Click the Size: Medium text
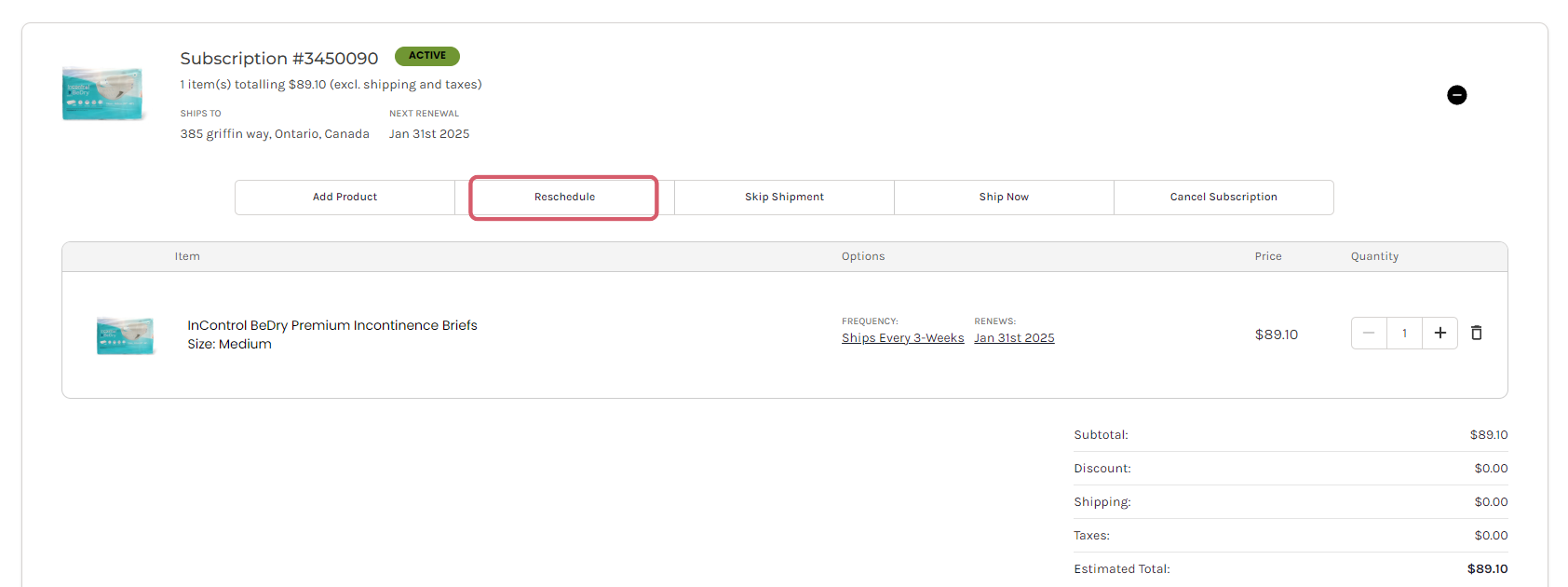 coord(229,344)
